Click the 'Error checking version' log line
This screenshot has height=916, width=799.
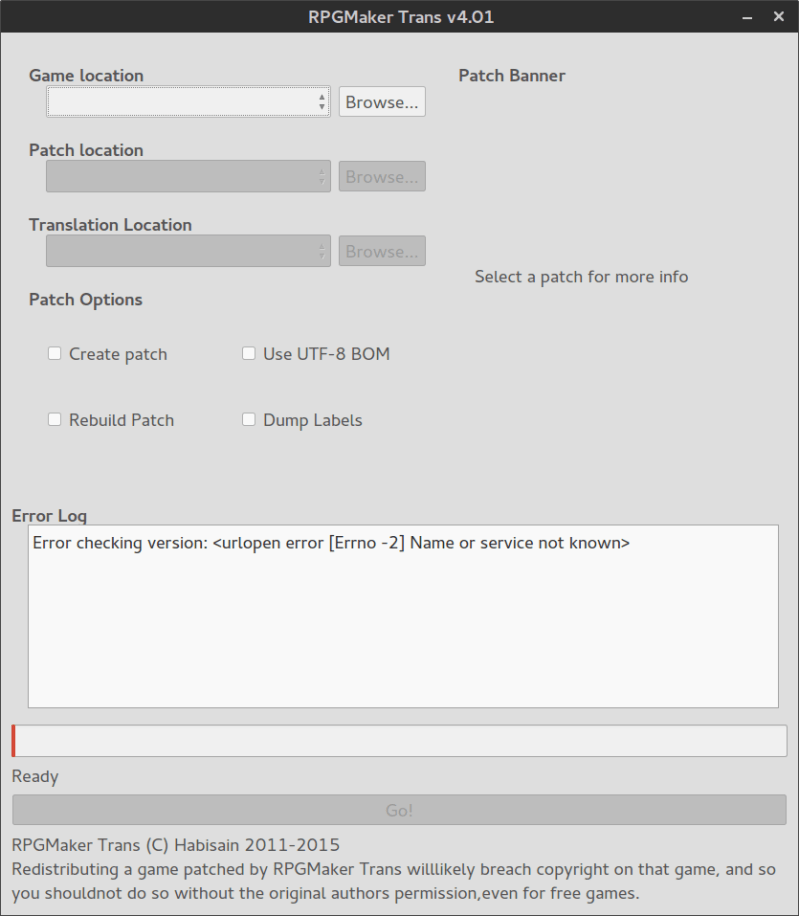pyautogui.click(x=331, y=543)
